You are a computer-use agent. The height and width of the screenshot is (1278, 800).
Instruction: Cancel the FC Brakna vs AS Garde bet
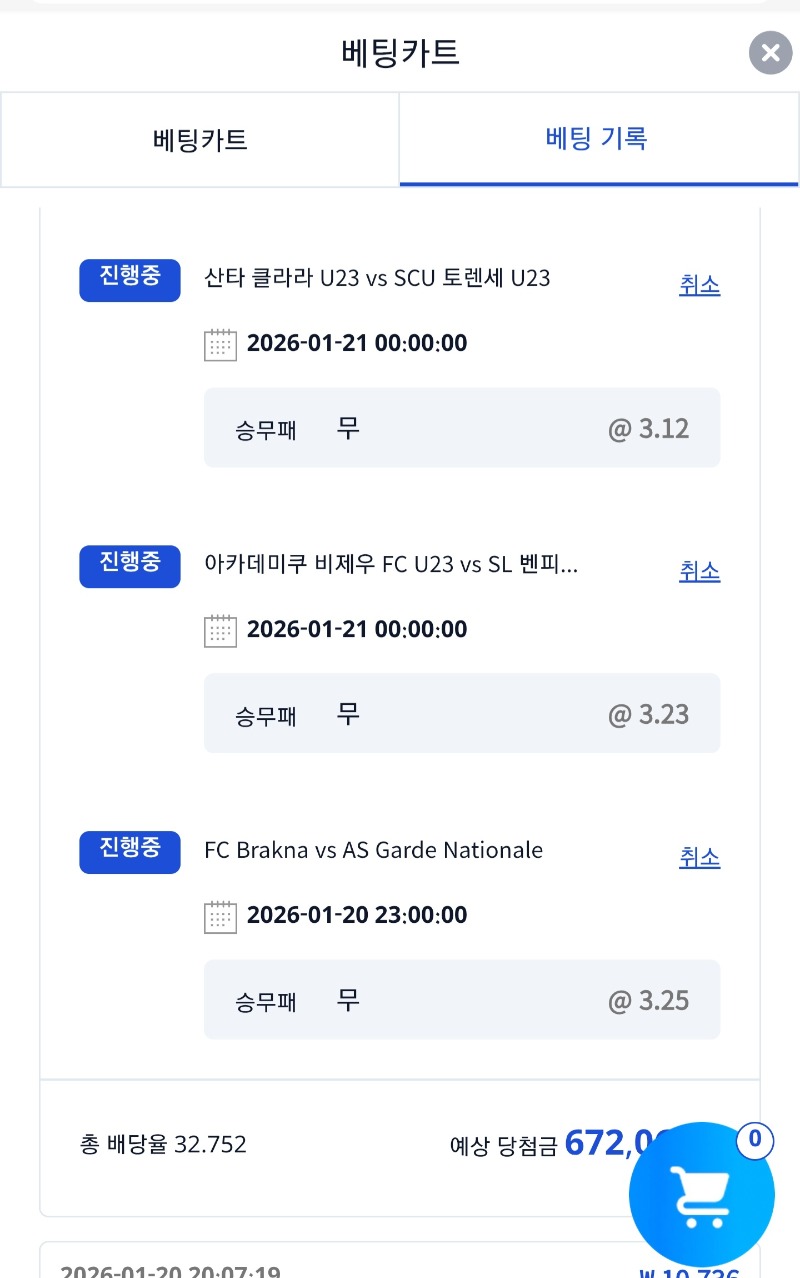coord(699,858)
